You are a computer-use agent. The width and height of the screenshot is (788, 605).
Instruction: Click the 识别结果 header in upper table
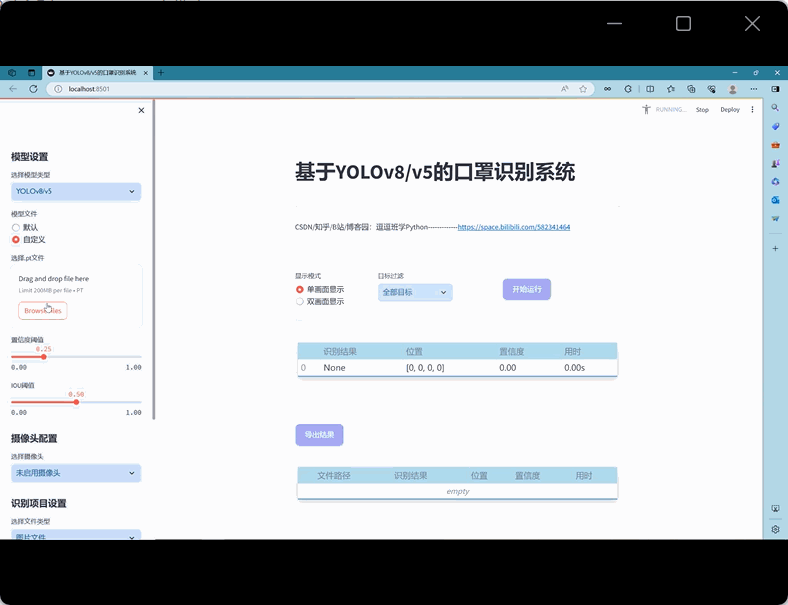pyautogui.click(x=340, y=352)
